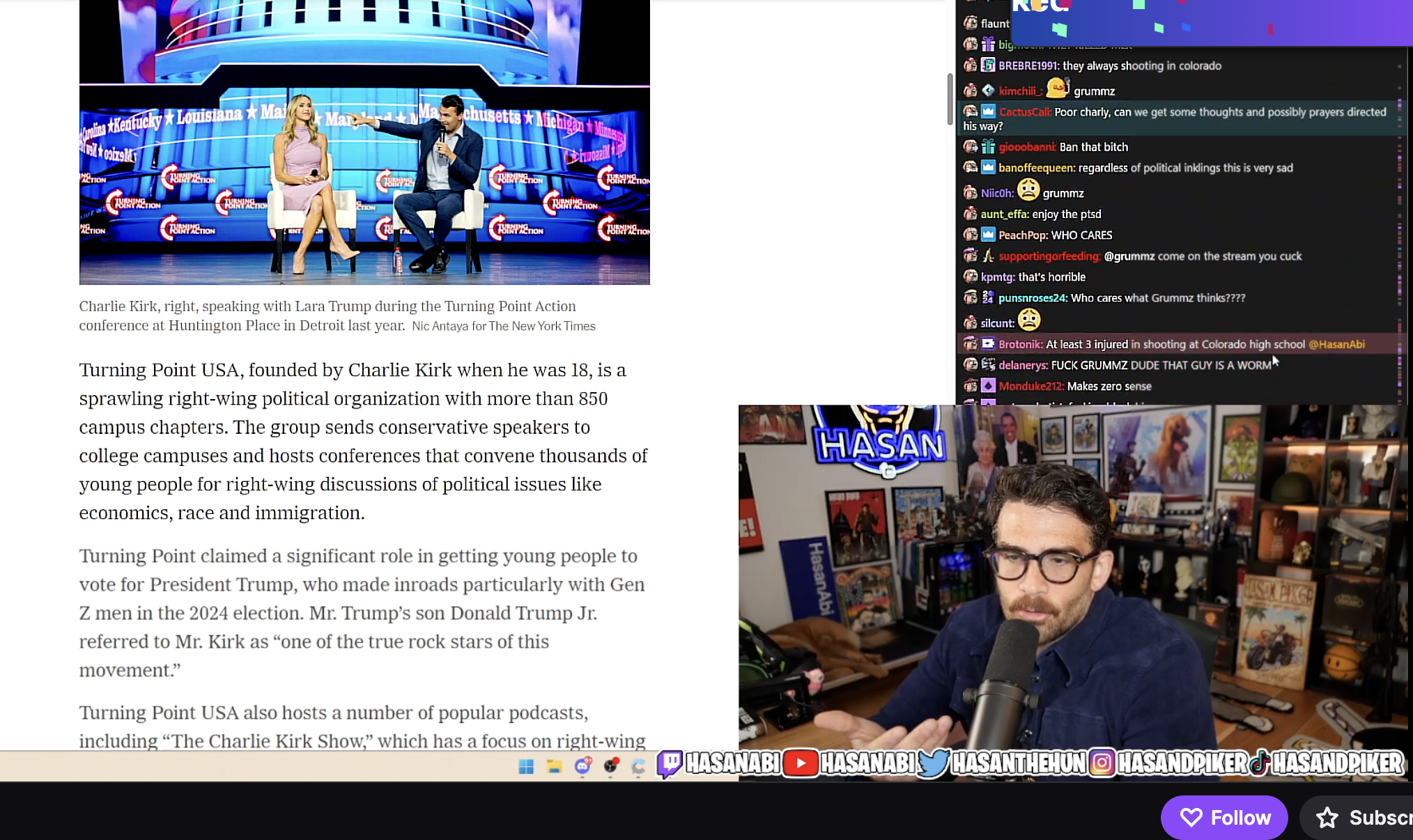Click kimchili_'s emote in chat
The image size is (1413, 840).
click(x=1058, y=88)
